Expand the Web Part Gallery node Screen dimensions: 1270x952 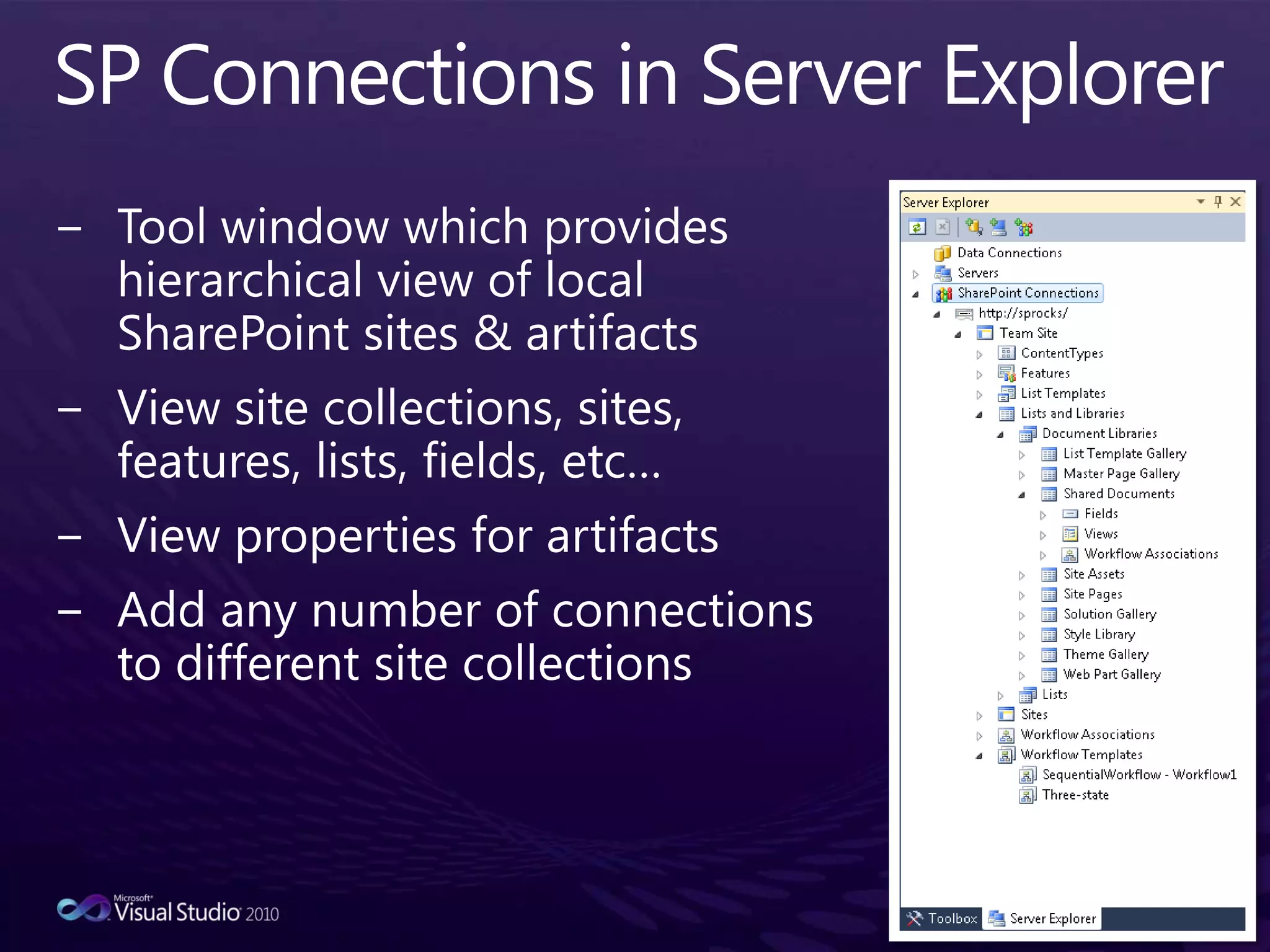coord(1022,676)
